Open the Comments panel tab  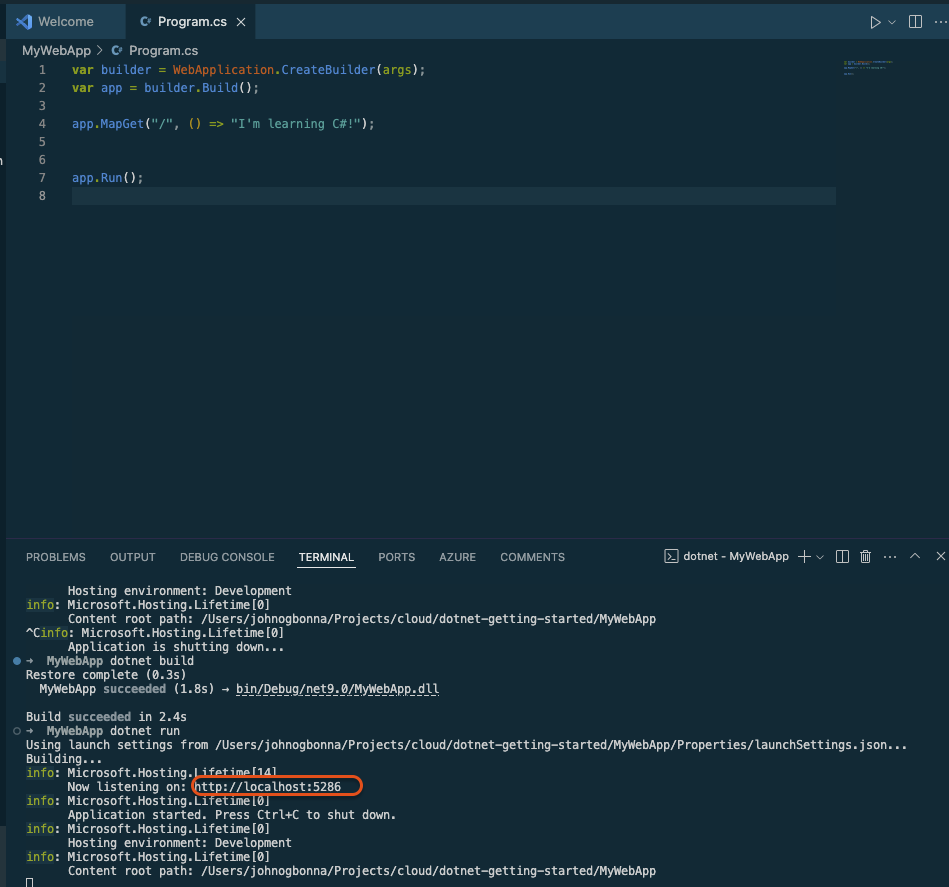532,557
